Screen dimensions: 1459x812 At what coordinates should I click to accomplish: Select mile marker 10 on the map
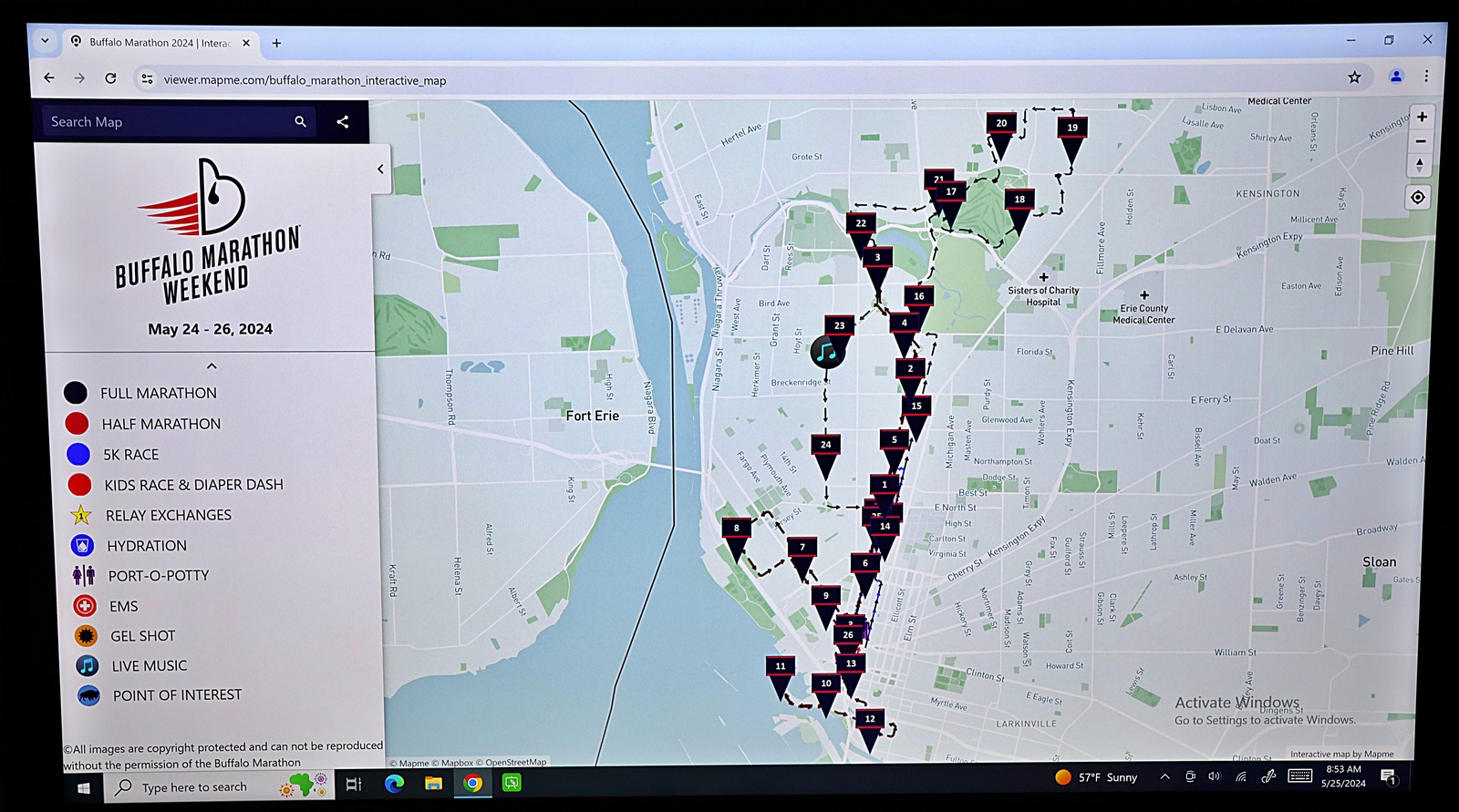pos(825,694)
